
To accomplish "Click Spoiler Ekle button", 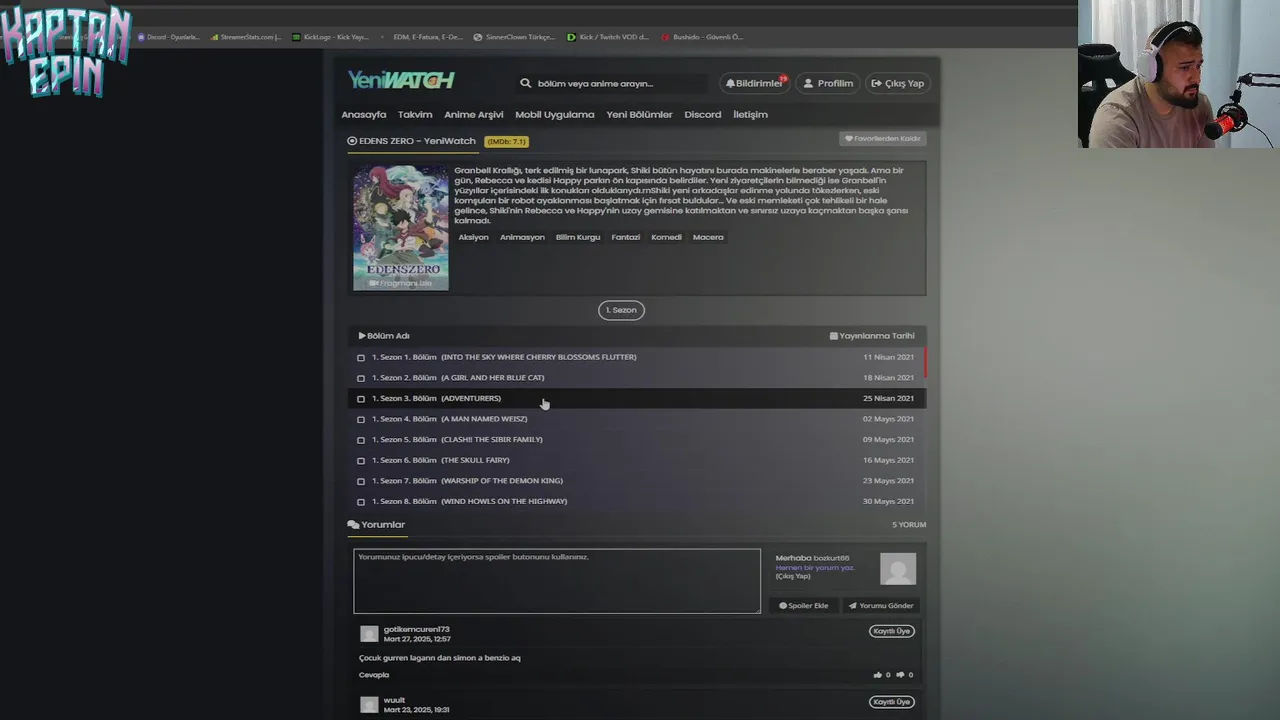I will pyautogui.click(x=804, y=605).
